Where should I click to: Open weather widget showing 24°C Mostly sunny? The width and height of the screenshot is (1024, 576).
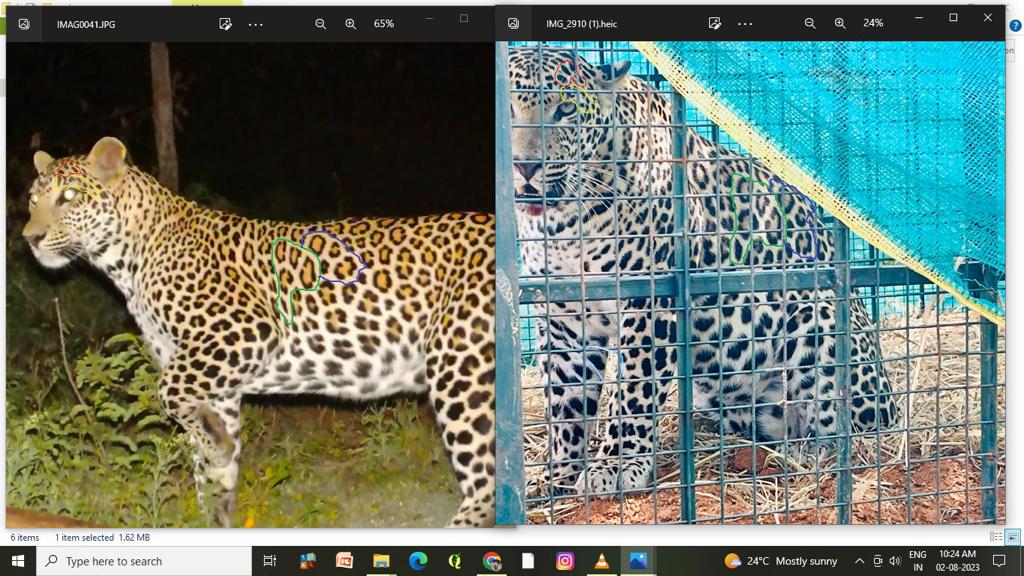(781, 561)
